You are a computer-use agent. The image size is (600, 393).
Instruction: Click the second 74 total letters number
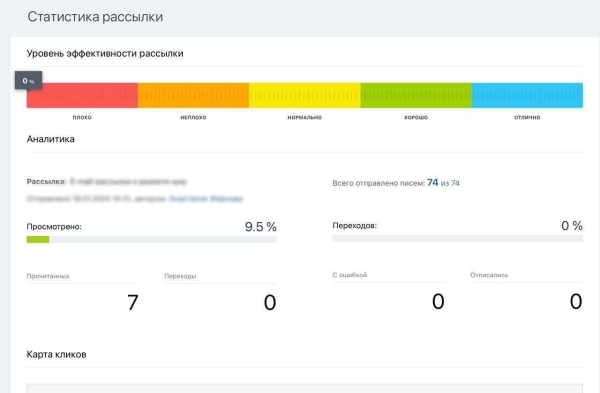click(x=455, y=183)
